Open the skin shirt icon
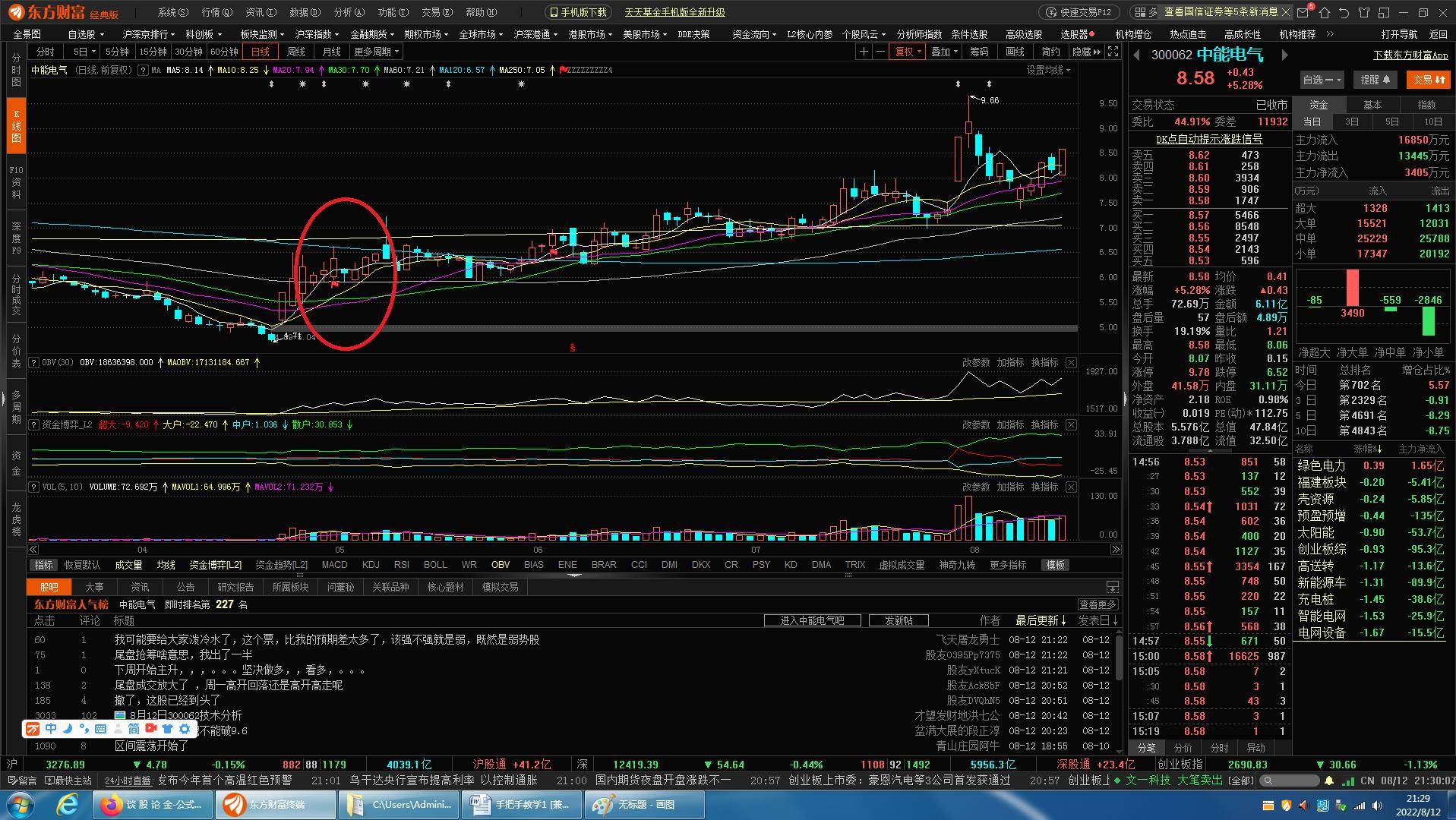 click(x=1364, y=12)
